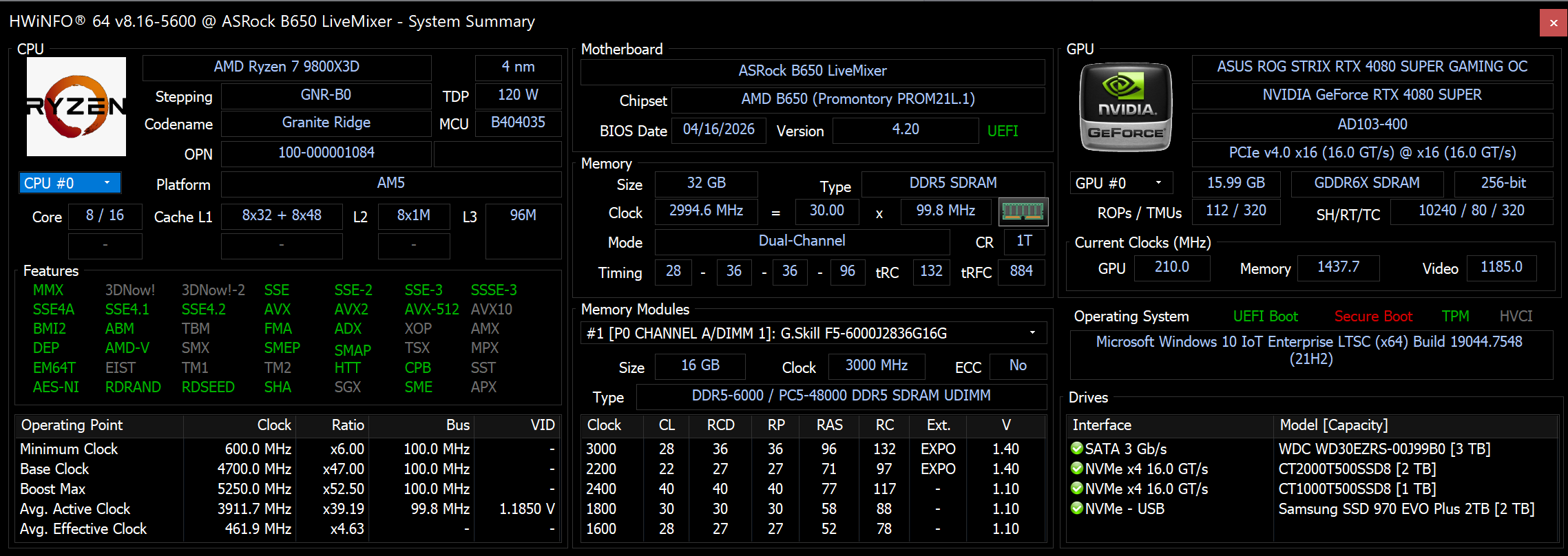Close the System Summary window
The width and height of the screenshot is (1568, 556).
pos(1554,23)
